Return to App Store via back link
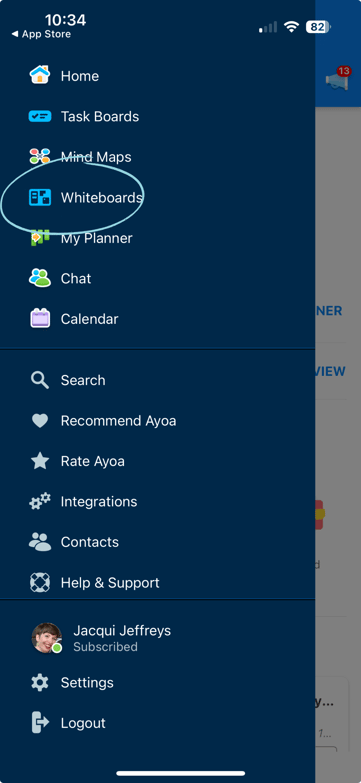Screen dimensions: 361x783 pos(41,34)
